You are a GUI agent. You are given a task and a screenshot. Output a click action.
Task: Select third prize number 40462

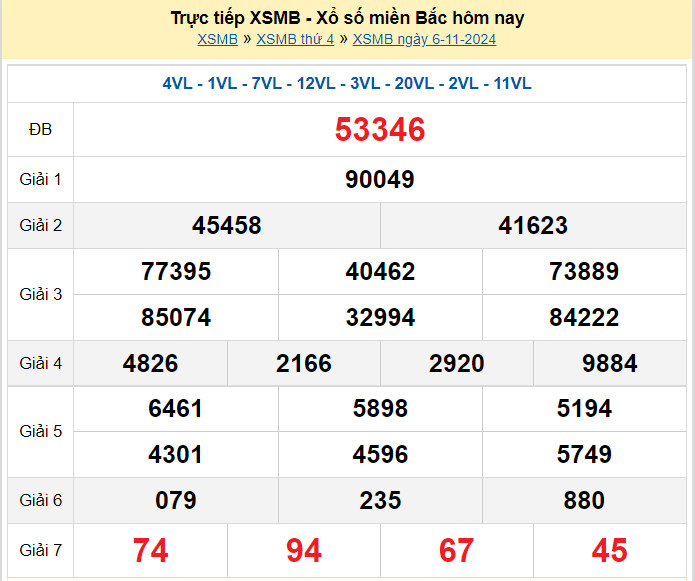click(380, 271)
